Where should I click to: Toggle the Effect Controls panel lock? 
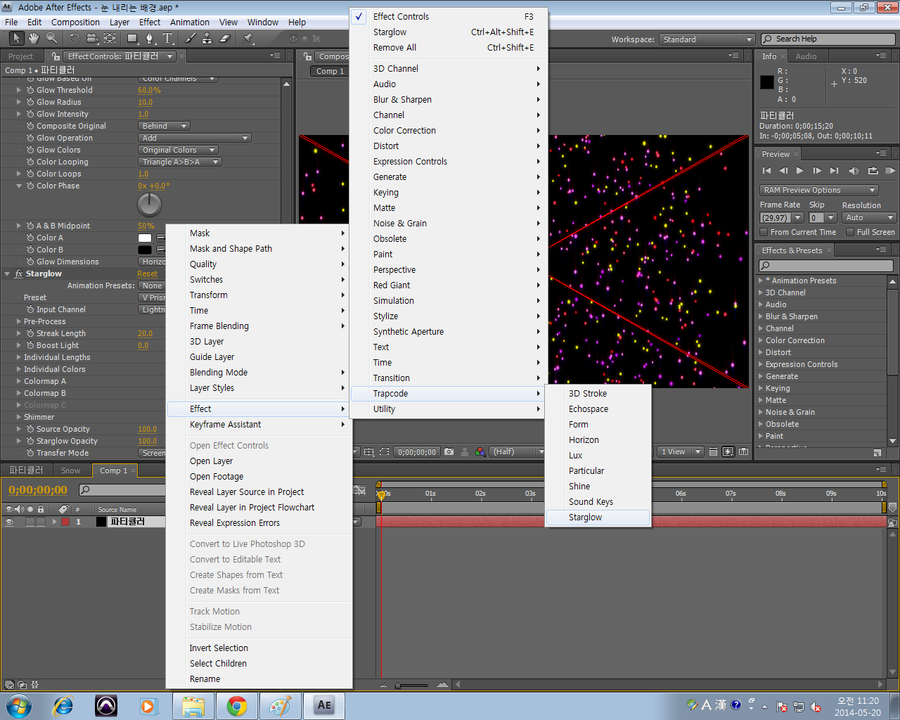(x=56, y=56)
